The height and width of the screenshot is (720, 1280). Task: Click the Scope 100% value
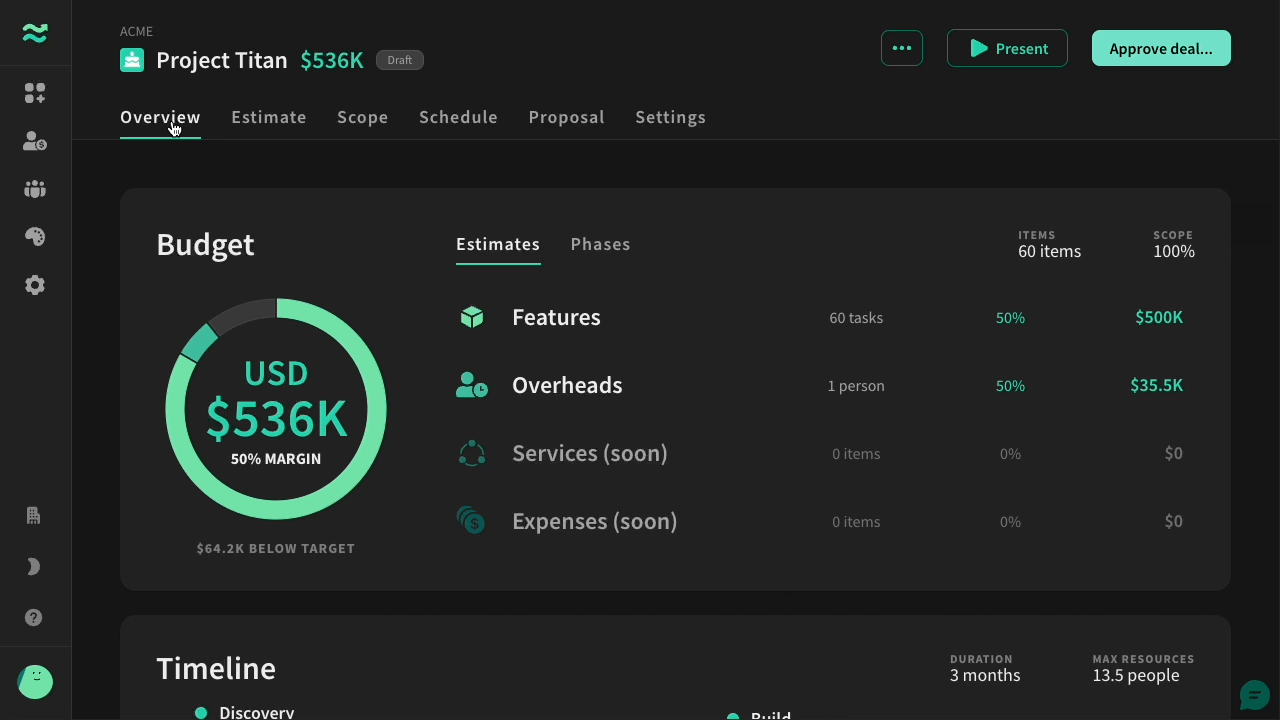[1174, 251]
